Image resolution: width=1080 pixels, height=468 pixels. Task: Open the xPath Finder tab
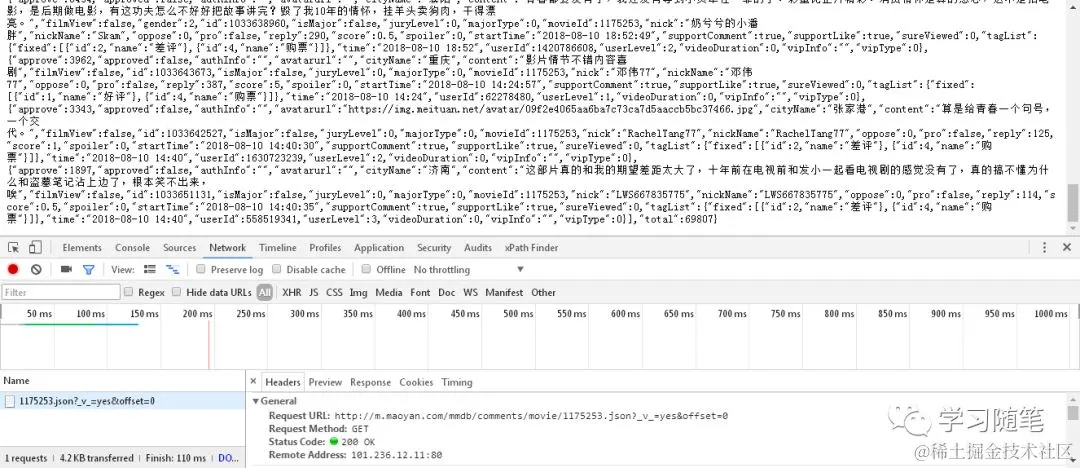tap(531, 247)
